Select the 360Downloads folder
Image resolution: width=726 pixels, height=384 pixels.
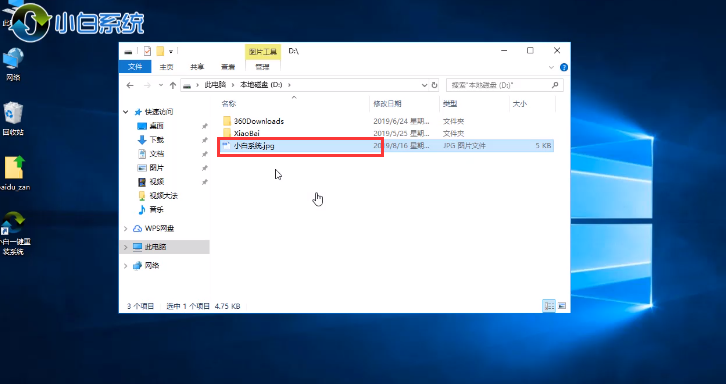click(258, 121)
